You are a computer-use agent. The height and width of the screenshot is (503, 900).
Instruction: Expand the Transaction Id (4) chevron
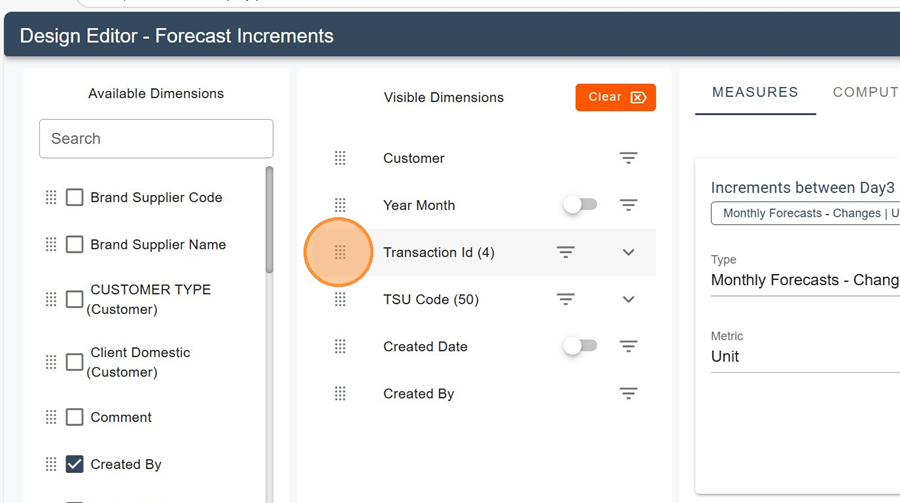point(628,252)
